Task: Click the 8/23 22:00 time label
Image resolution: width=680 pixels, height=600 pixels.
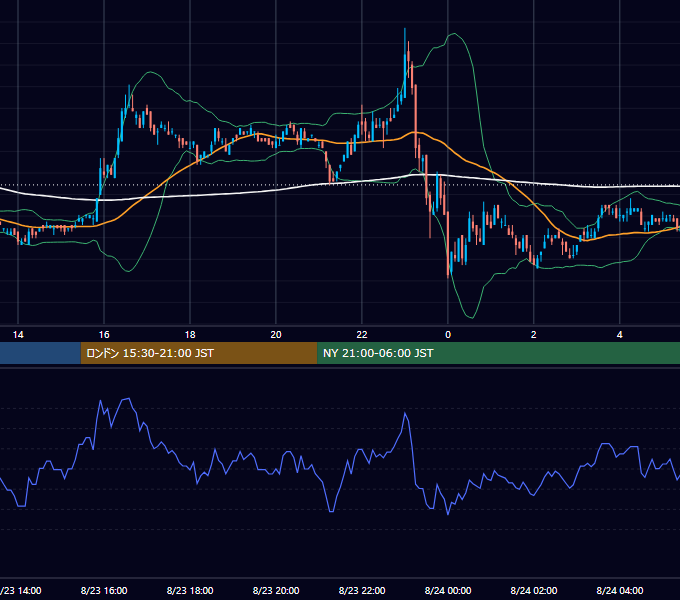Action: 362,590
